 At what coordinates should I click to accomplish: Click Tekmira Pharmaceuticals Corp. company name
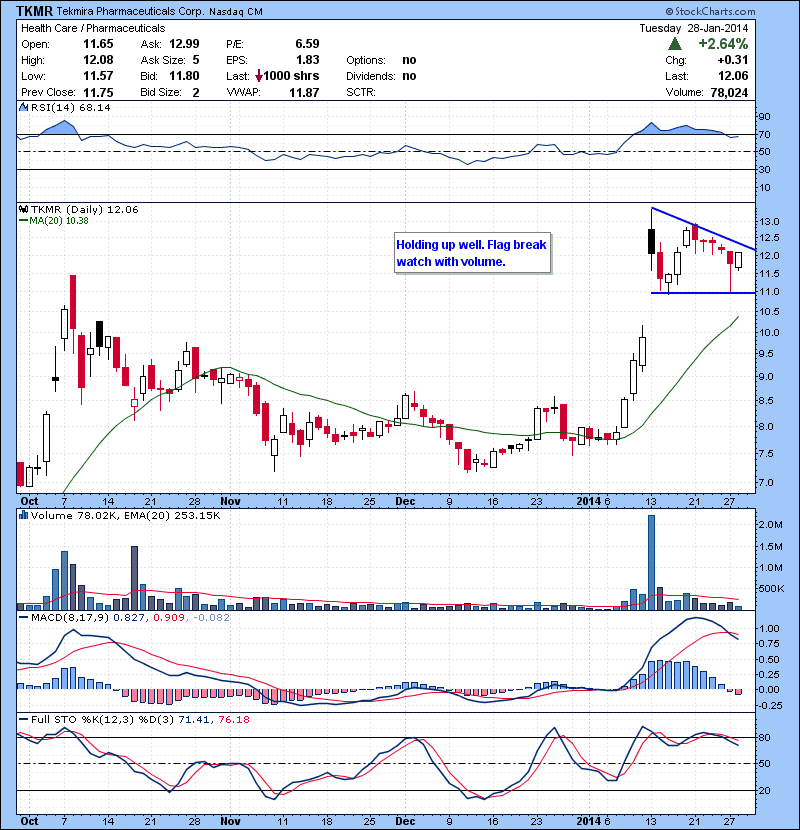coord(130,11)
